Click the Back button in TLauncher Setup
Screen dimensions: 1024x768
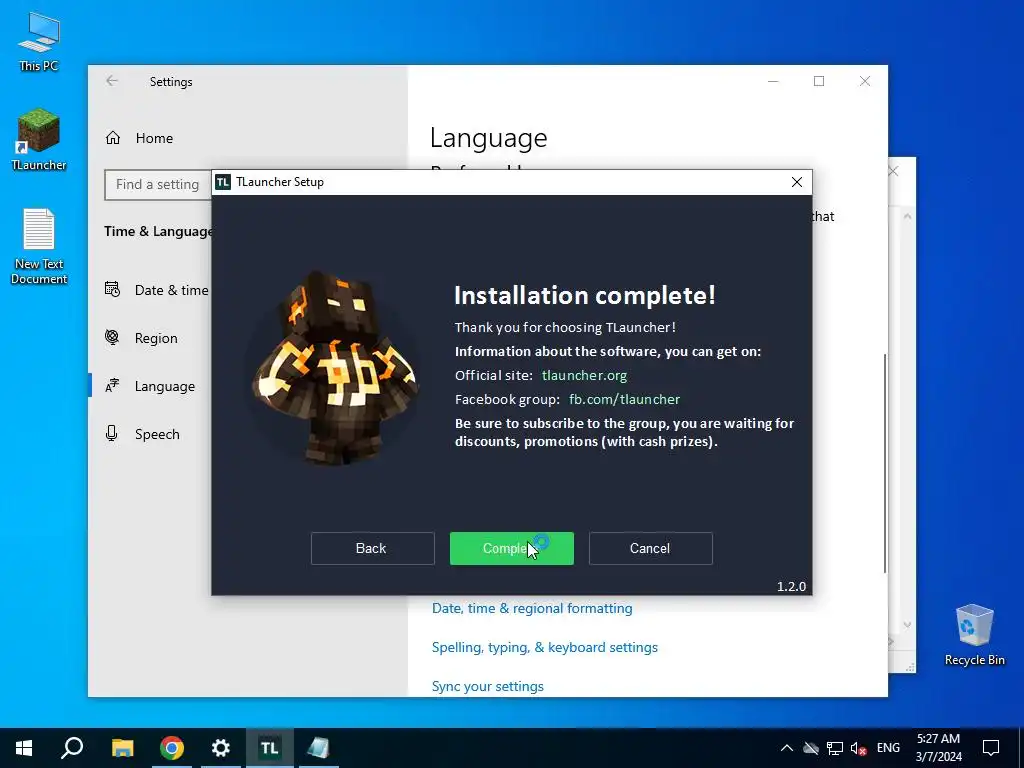pos(372,548)
